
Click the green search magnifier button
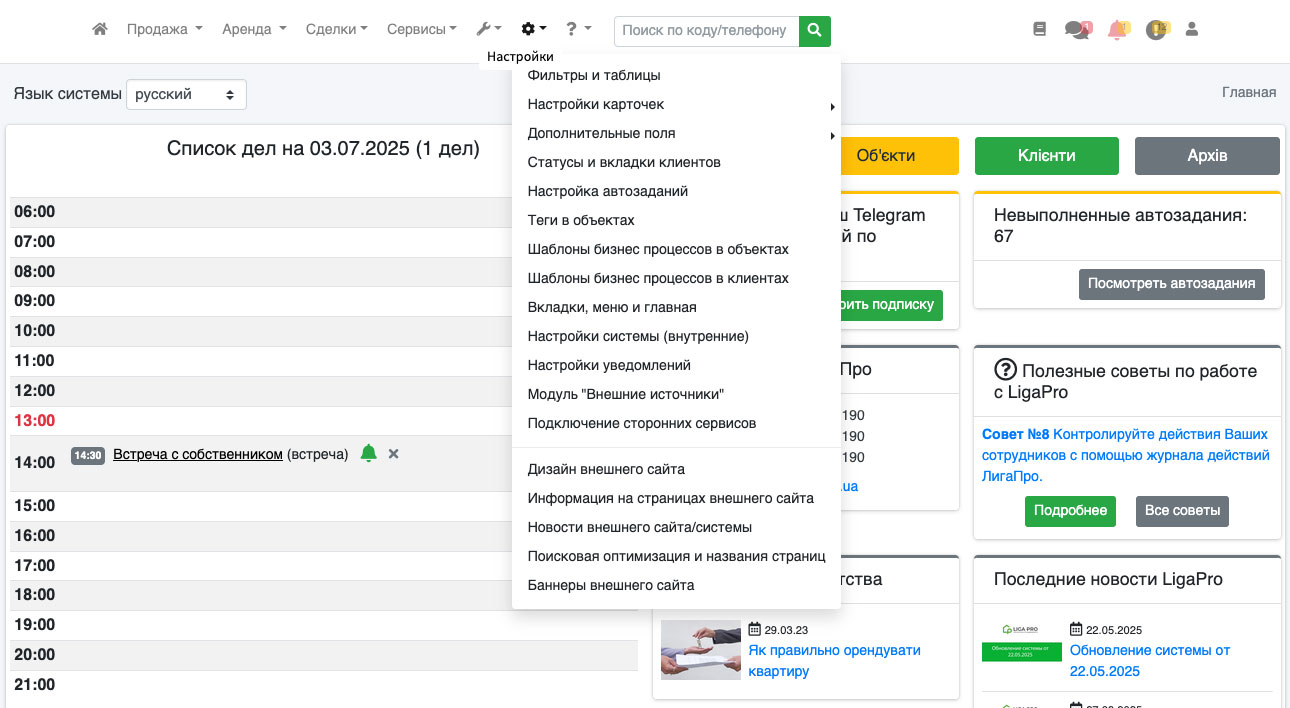[x=815, y=31]
